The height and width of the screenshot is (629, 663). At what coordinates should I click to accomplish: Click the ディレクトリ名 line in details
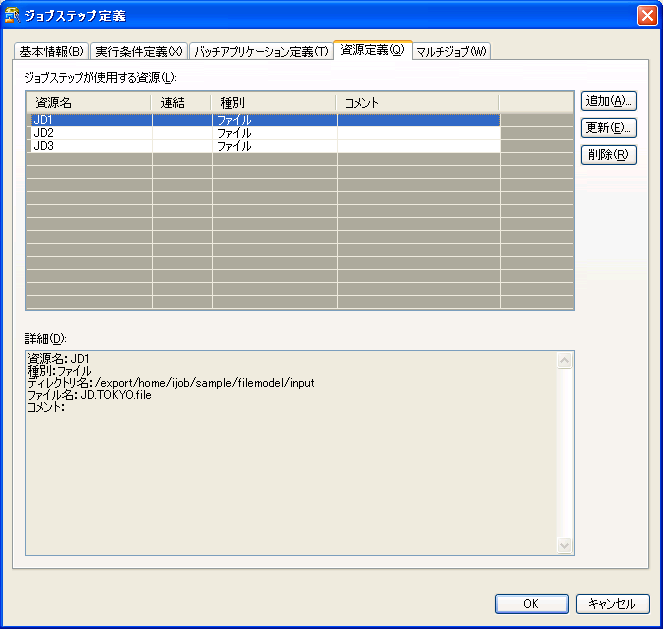[171, 383]
